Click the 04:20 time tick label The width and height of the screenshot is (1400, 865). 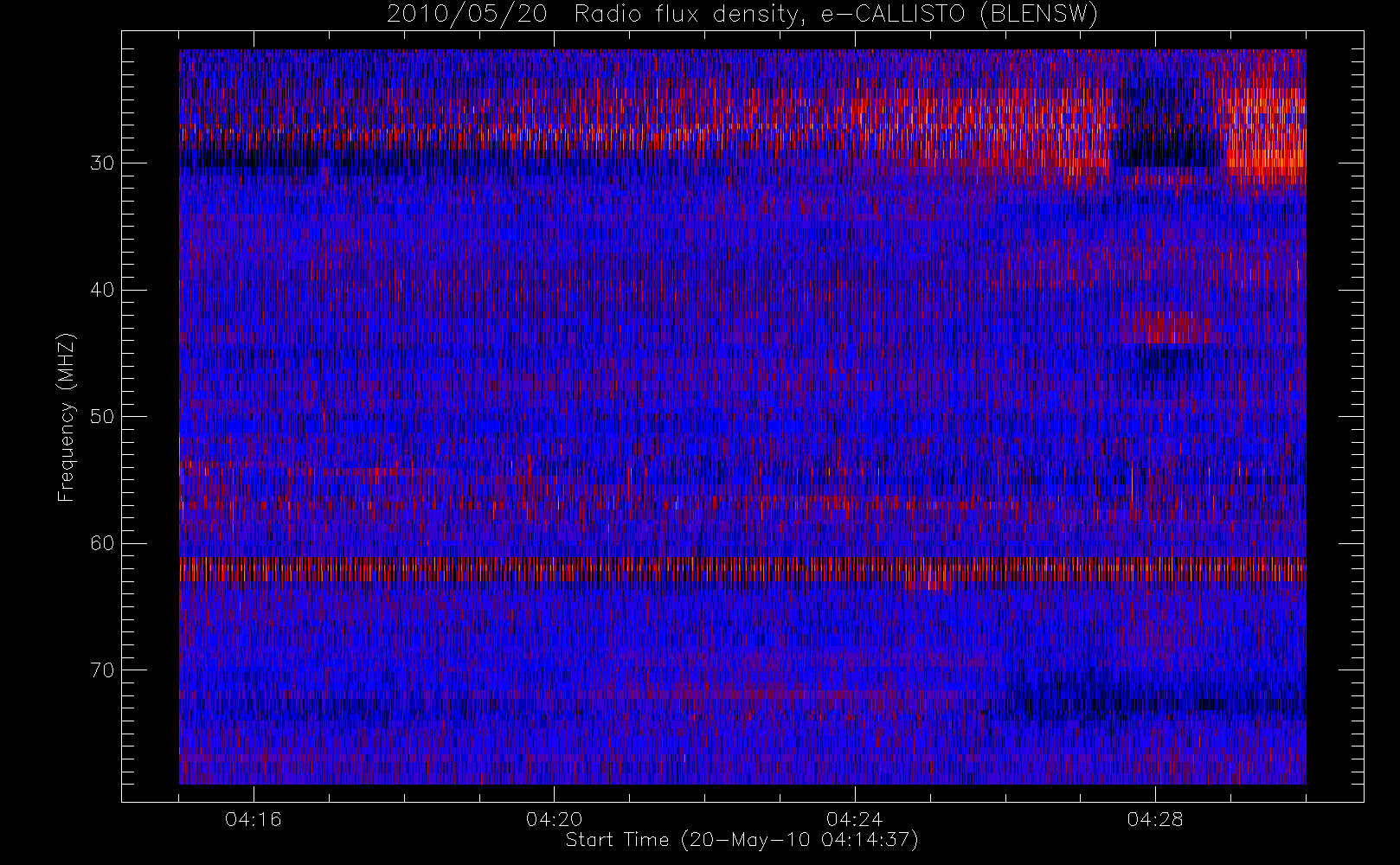pos(554,818)
